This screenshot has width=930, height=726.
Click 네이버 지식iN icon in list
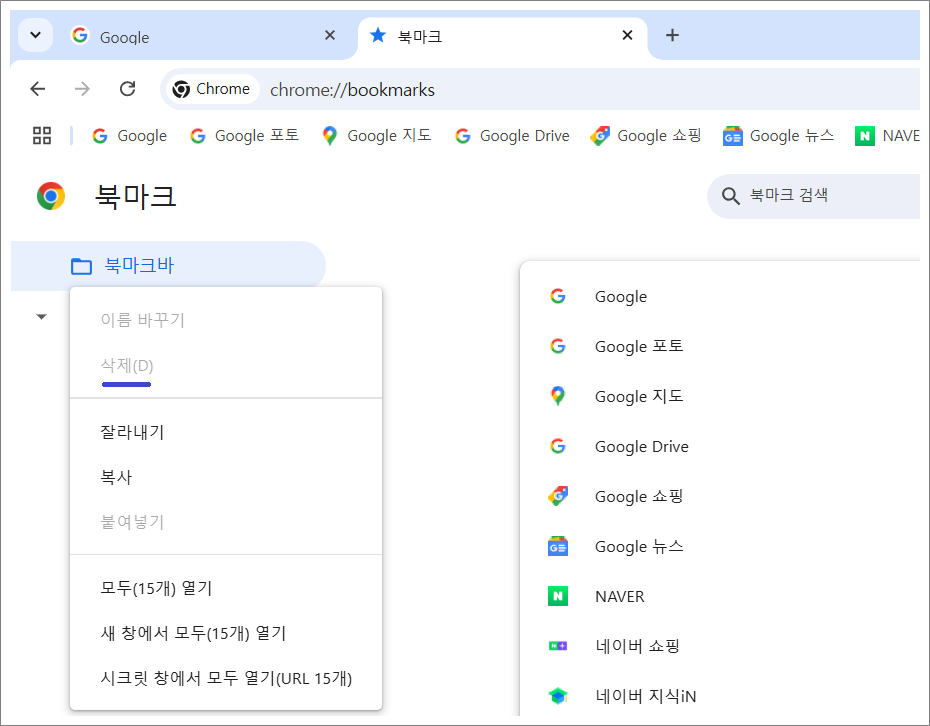[558, 696]
